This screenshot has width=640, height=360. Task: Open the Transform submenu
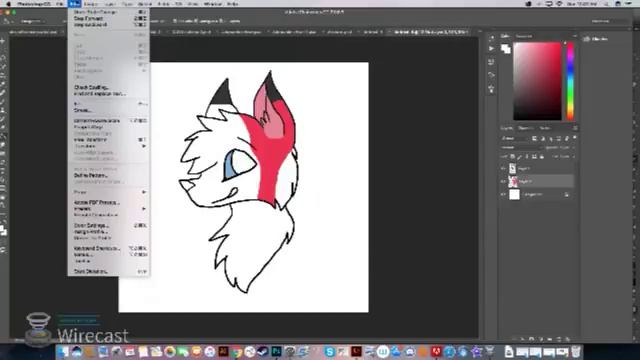(x=109, y=146)
